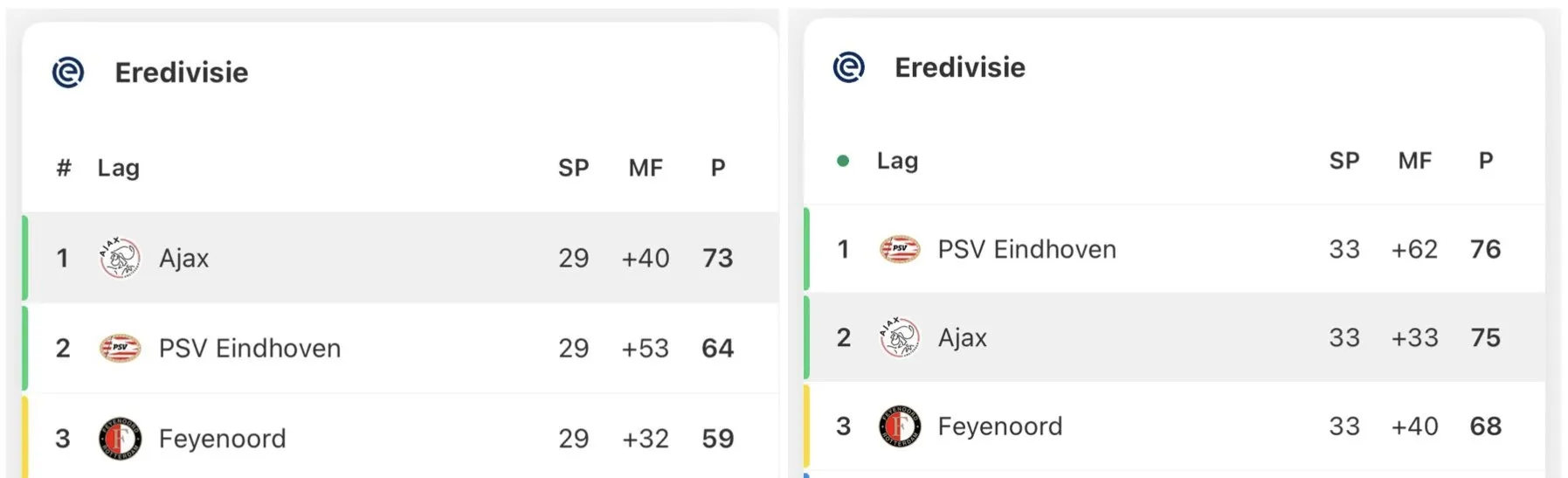Click the green dot in the right table header
The width and height of the screenshot is (1568, 478).
(843, 161)
